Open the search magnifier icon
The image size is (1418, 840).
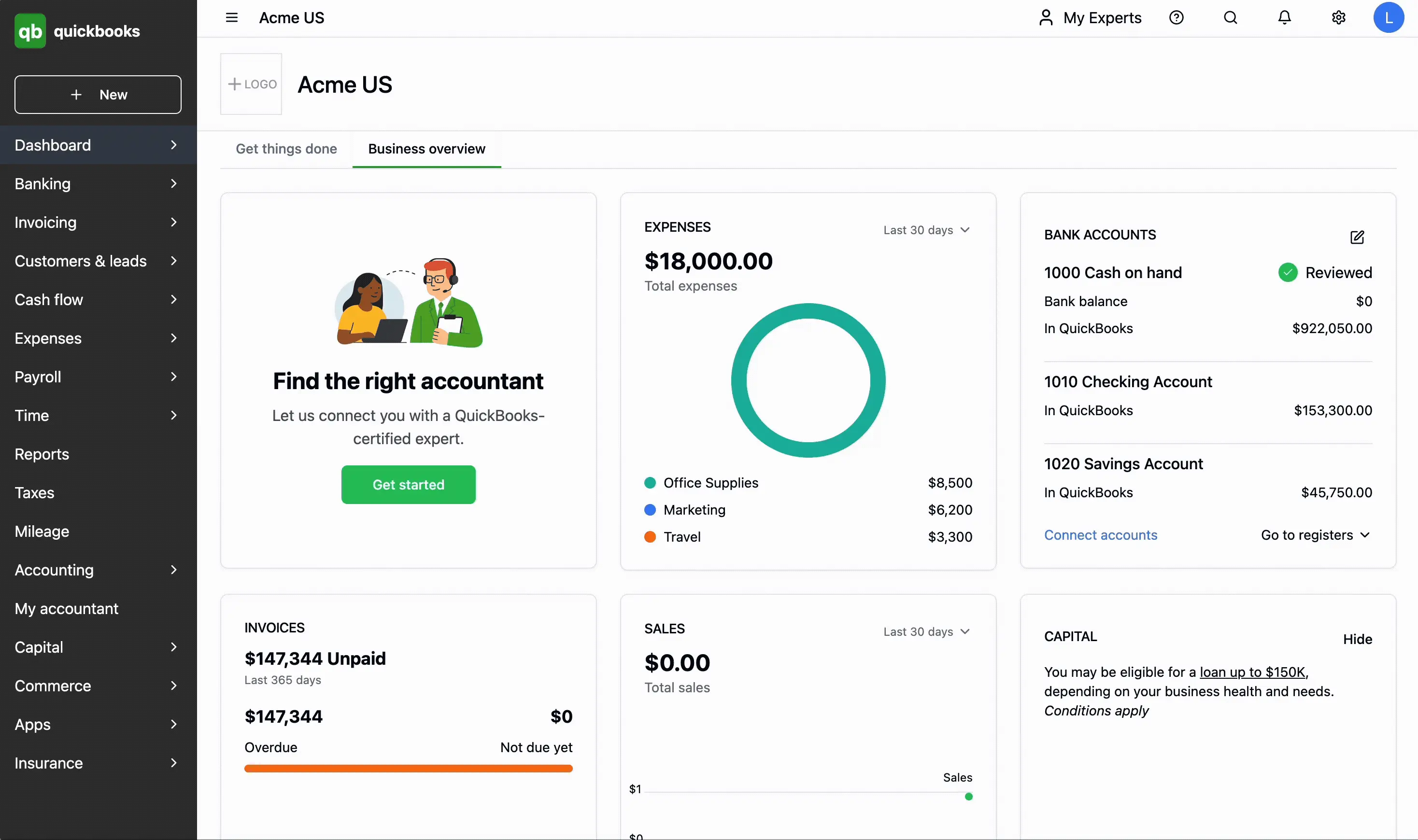(1230, 17)
